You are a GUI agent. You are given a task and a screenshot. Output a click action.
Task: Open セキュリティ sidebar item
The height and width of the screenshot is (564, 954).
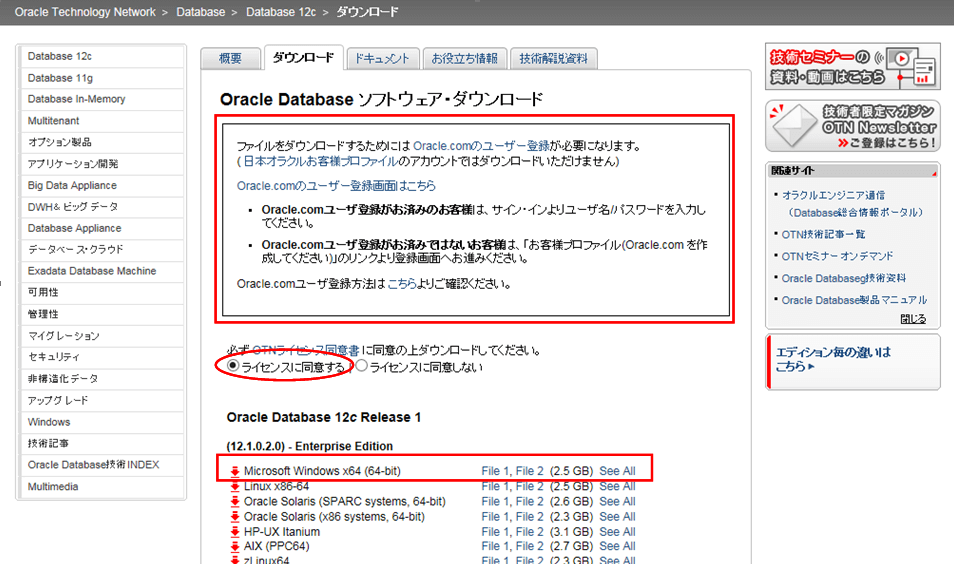102,357
